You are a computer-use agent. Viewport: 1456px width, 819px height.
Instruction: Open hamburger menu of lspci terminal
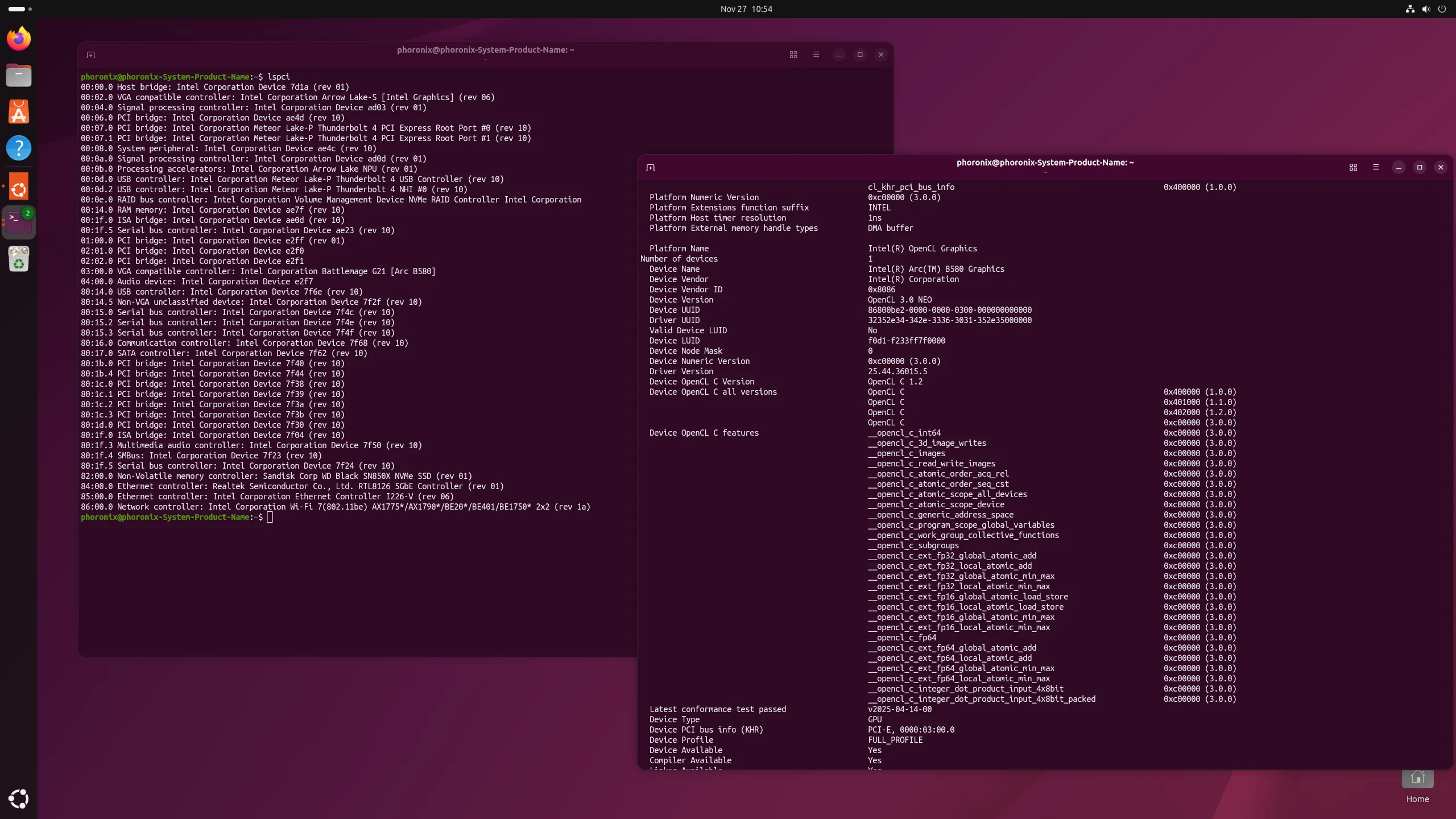[816, 55]
